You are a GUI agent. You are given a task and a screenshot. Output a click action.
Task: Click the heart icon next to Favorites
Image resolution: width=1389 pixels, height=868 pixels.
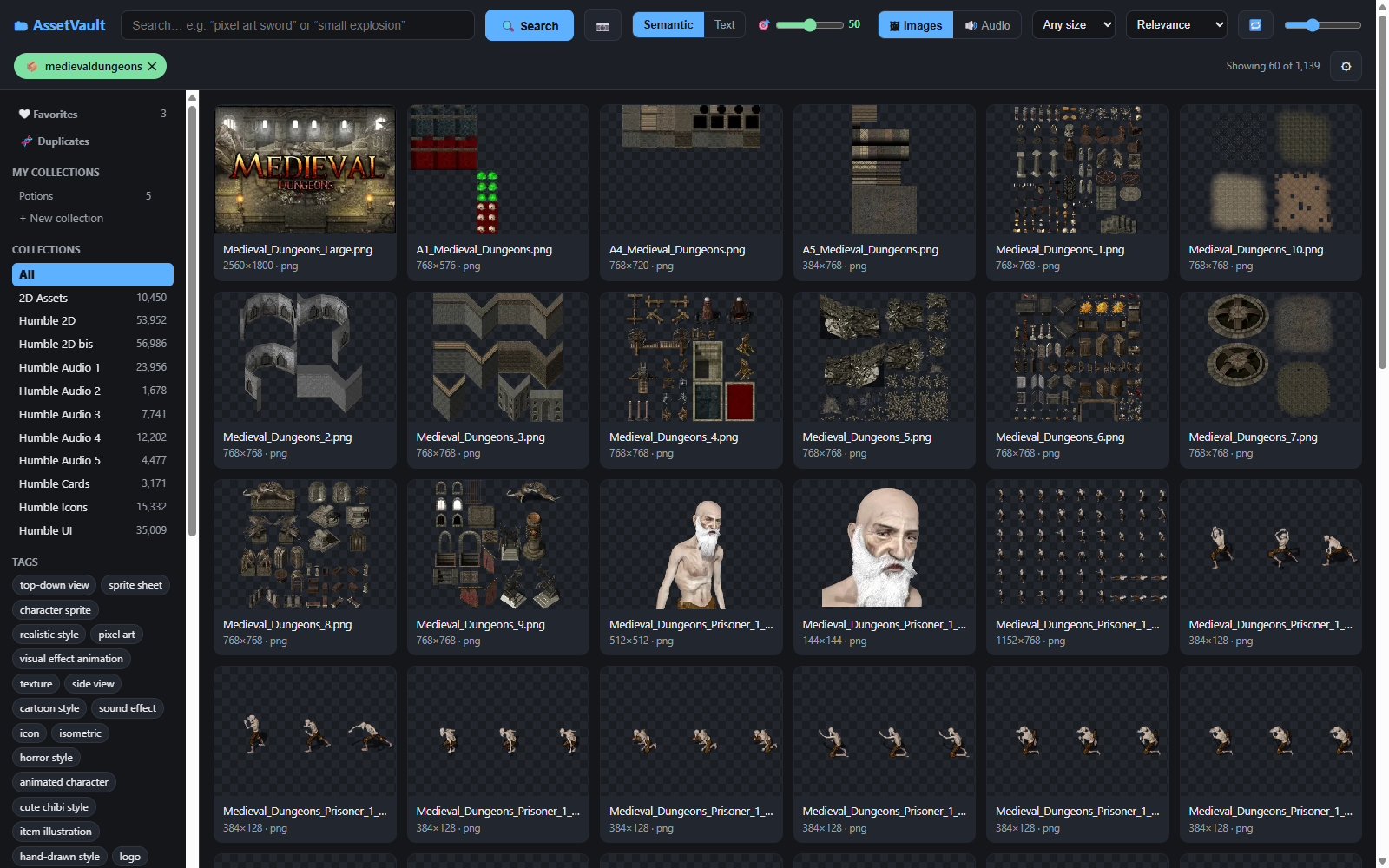click(x=24, y=114)
